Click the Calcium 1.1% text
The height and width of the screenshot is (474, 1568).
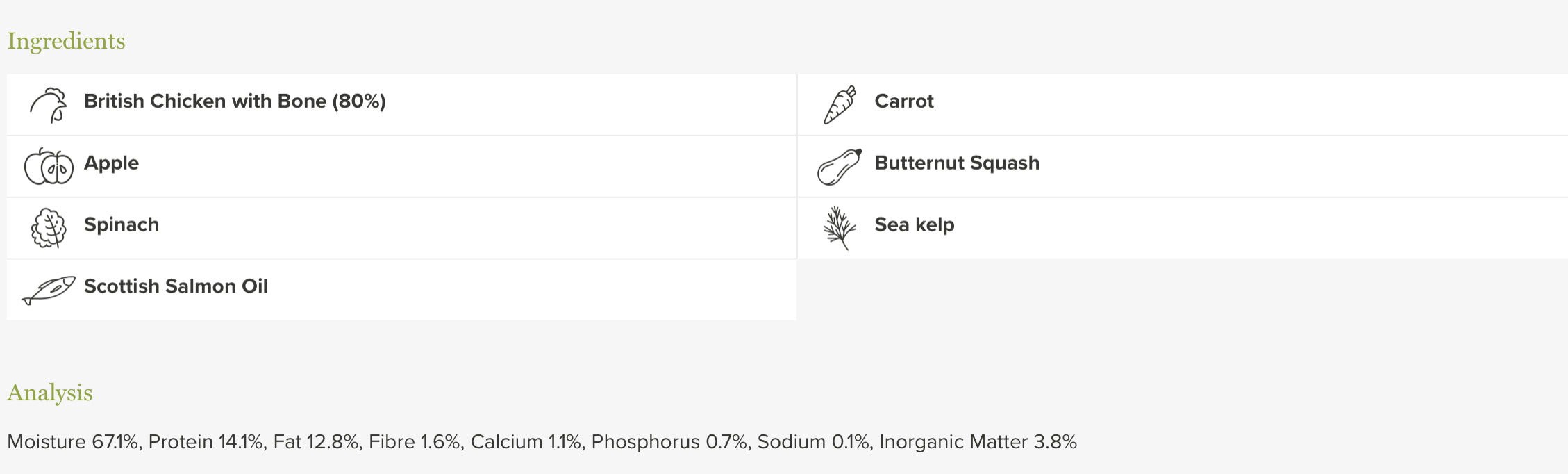click(x=526, y=442)
